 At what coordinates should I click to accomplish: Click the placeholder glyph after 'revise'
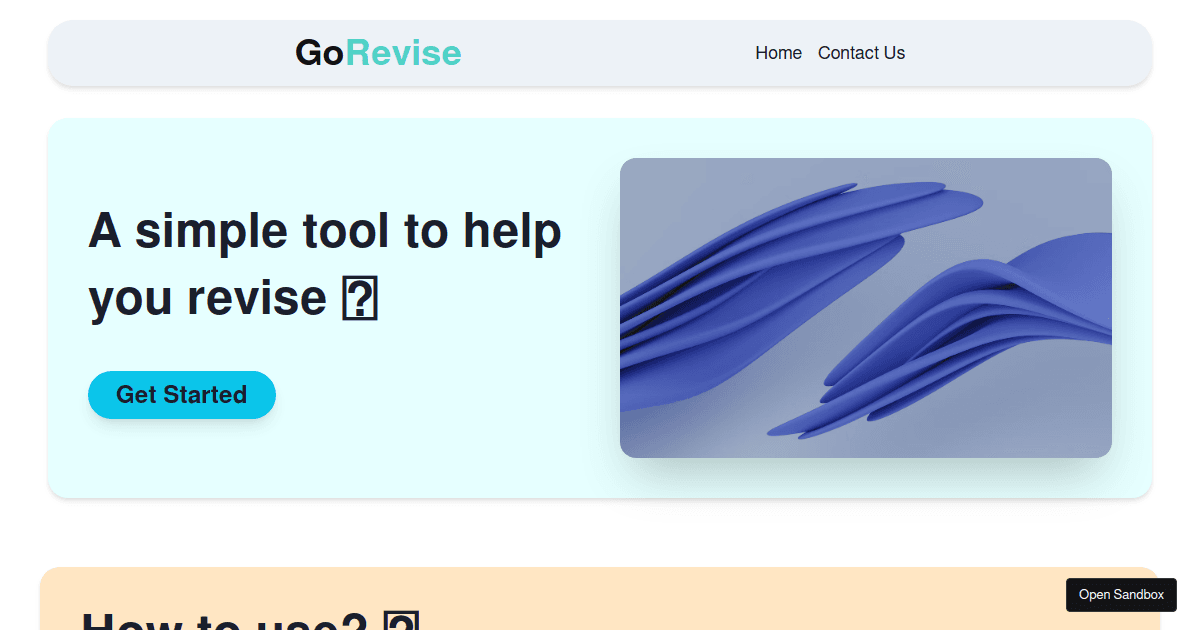(362, 298)
